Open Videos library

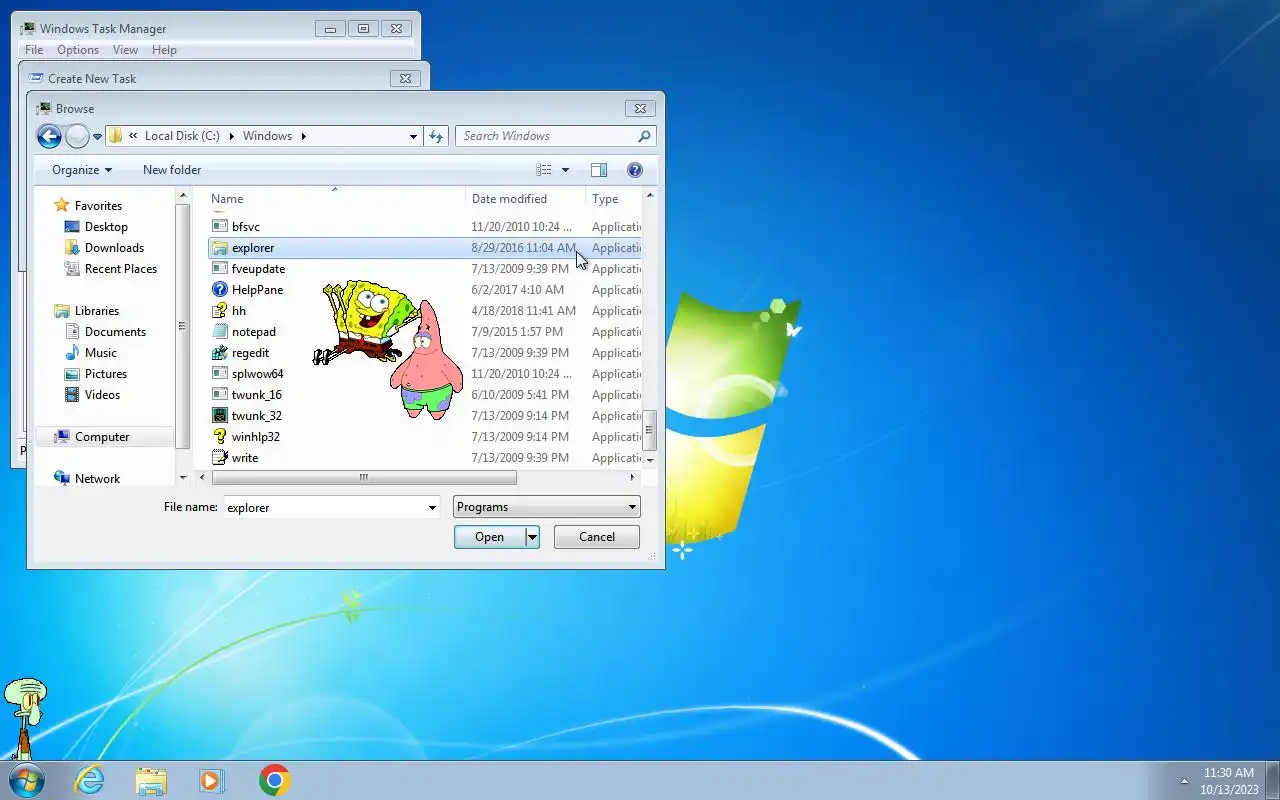[102, 395]
